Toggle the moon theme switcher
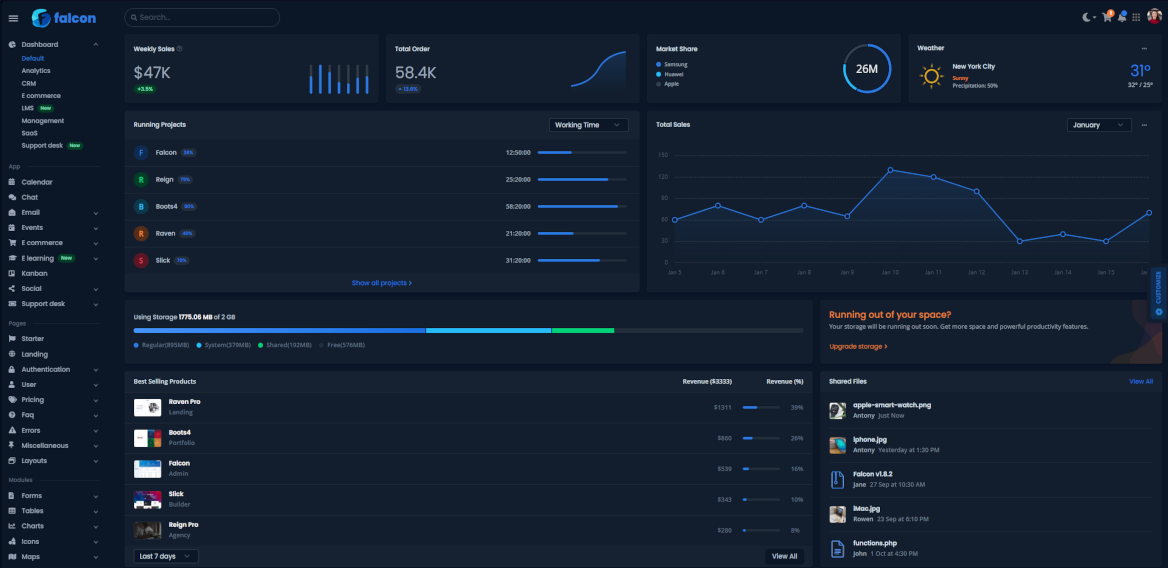The image size is (1168, 568). (1088, 17)
